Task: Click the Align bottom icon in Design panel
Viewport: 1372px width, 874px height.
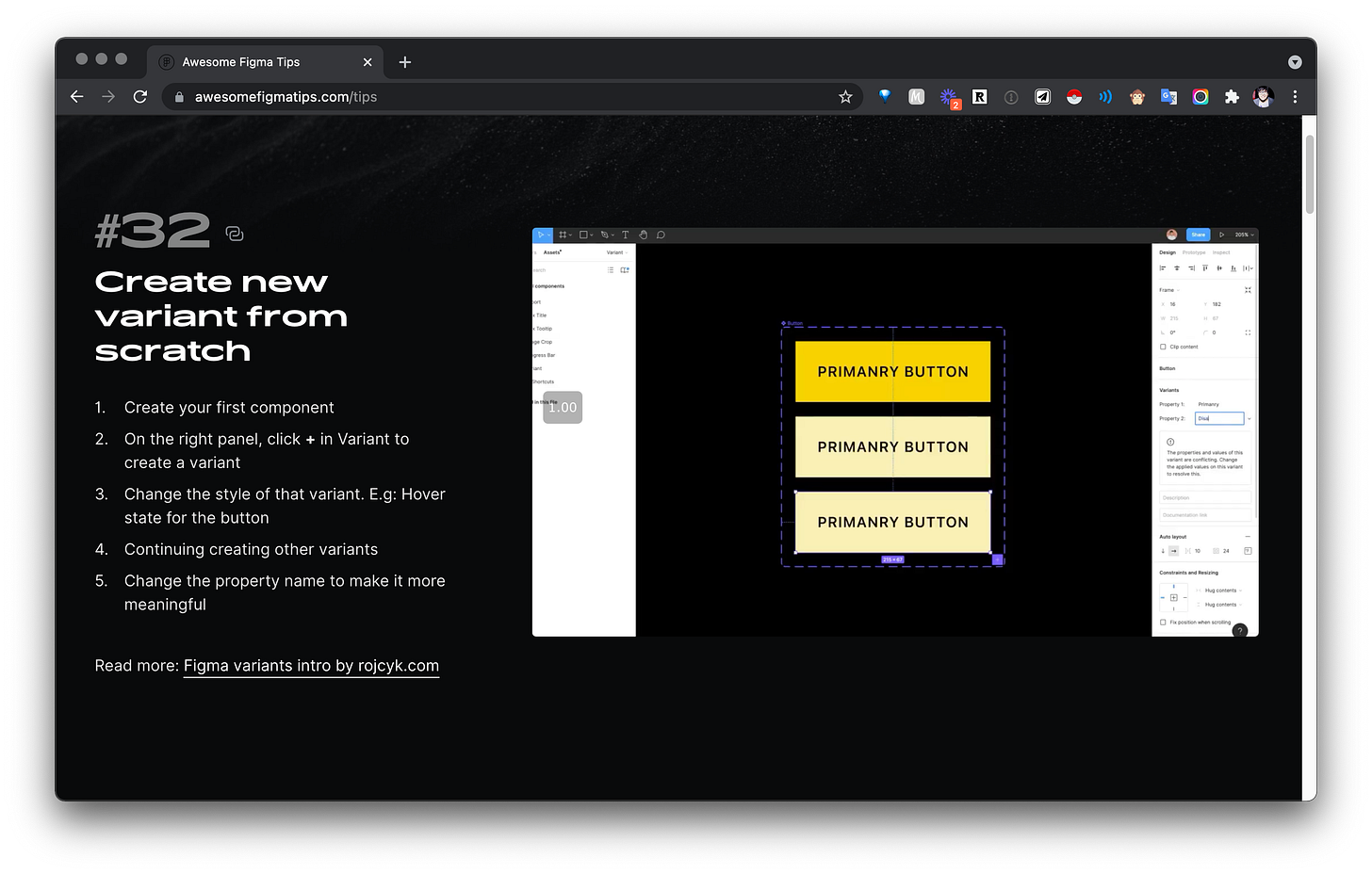Action: pyautogui.click(x=1233, y=268)
